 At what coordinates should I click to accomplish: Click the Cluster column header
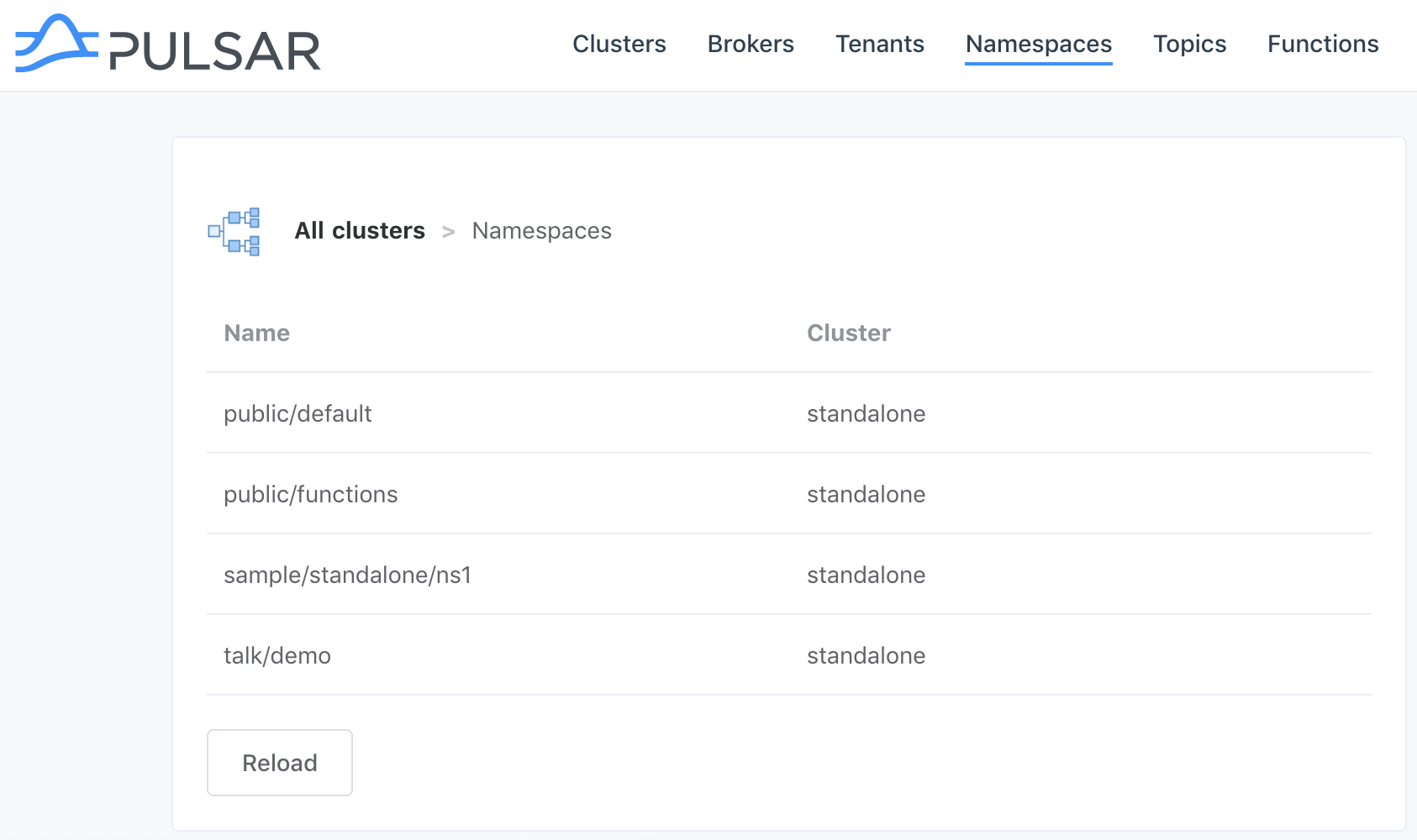coord(849,333)
